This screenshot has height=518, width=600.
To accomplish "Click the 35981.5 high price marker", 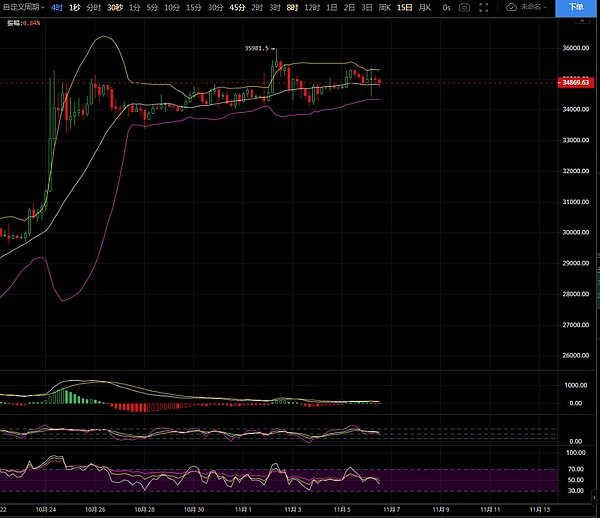I will [259, 47].
